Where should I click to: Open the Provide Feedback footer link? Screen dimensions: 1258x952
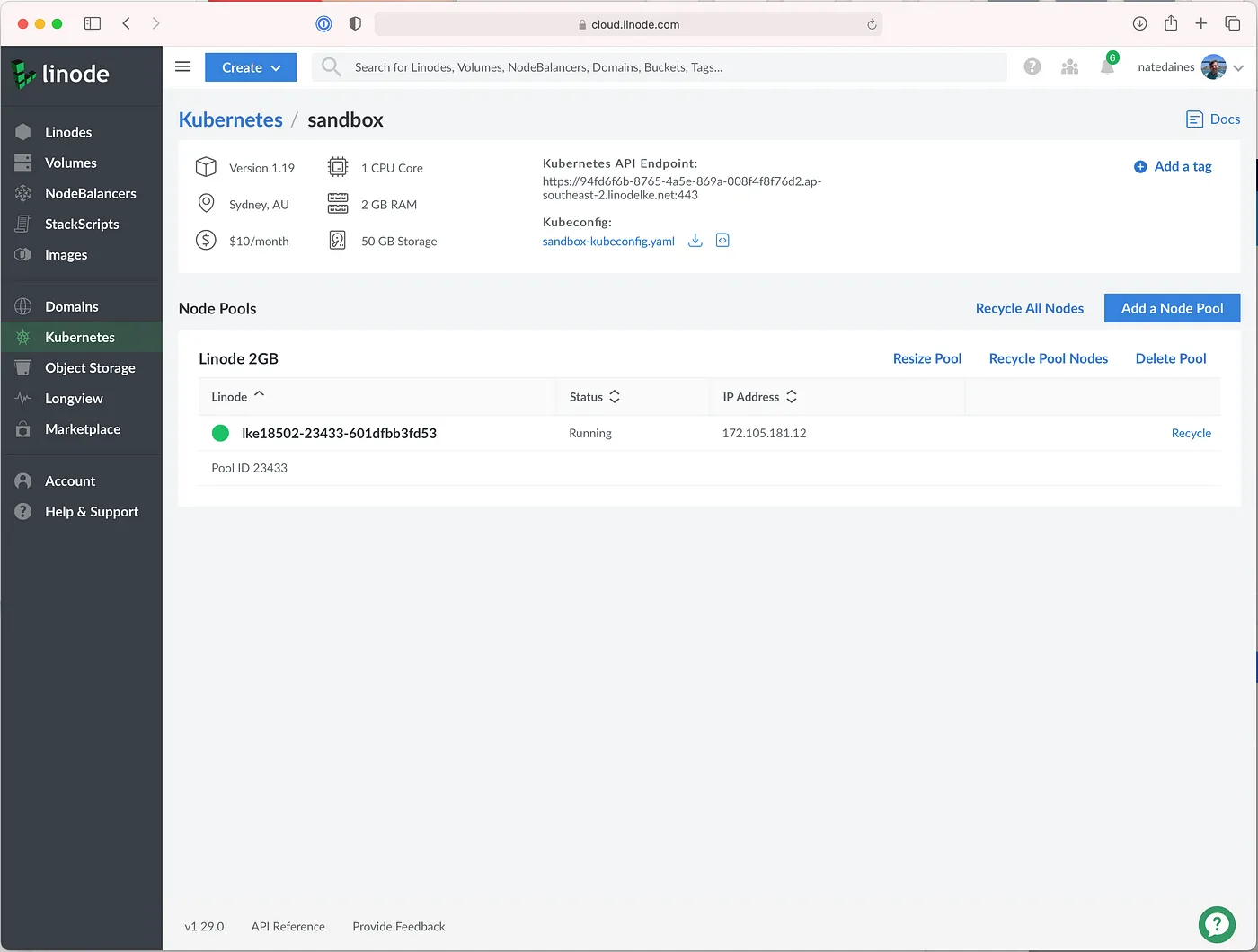point(399,926)
